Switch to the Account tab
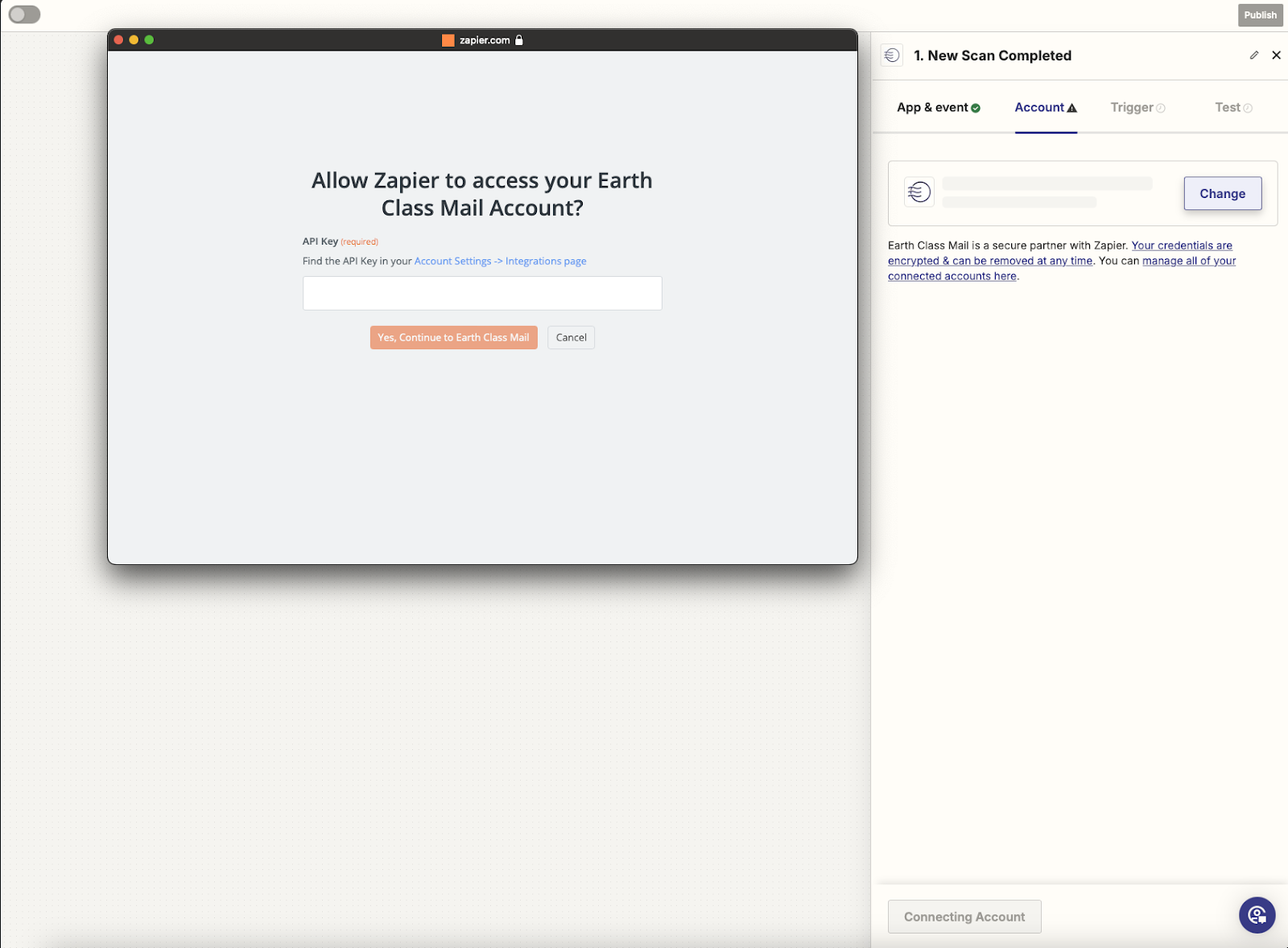Image resolution: width=1288 pixels, height=948 pixels. (x=1046, y=108)
